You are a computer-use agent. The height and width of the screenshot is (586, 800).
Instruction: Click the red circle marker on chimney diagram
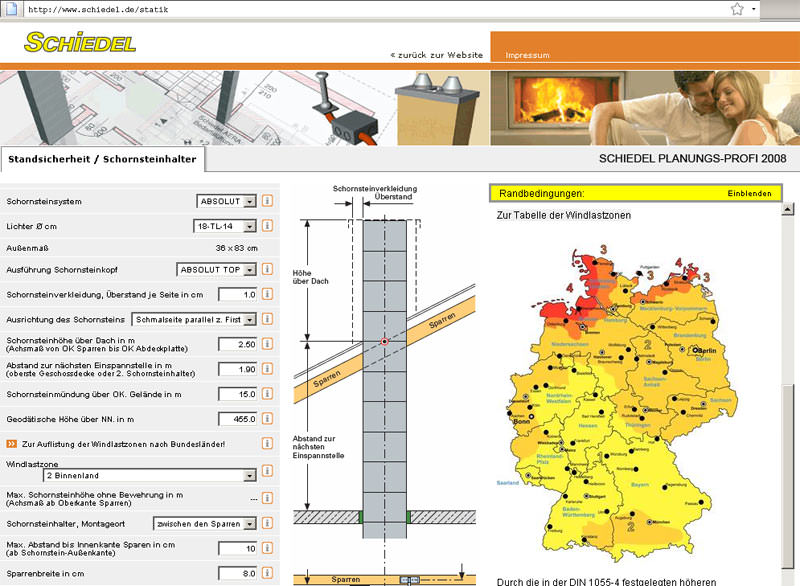(x=385, y=341)
